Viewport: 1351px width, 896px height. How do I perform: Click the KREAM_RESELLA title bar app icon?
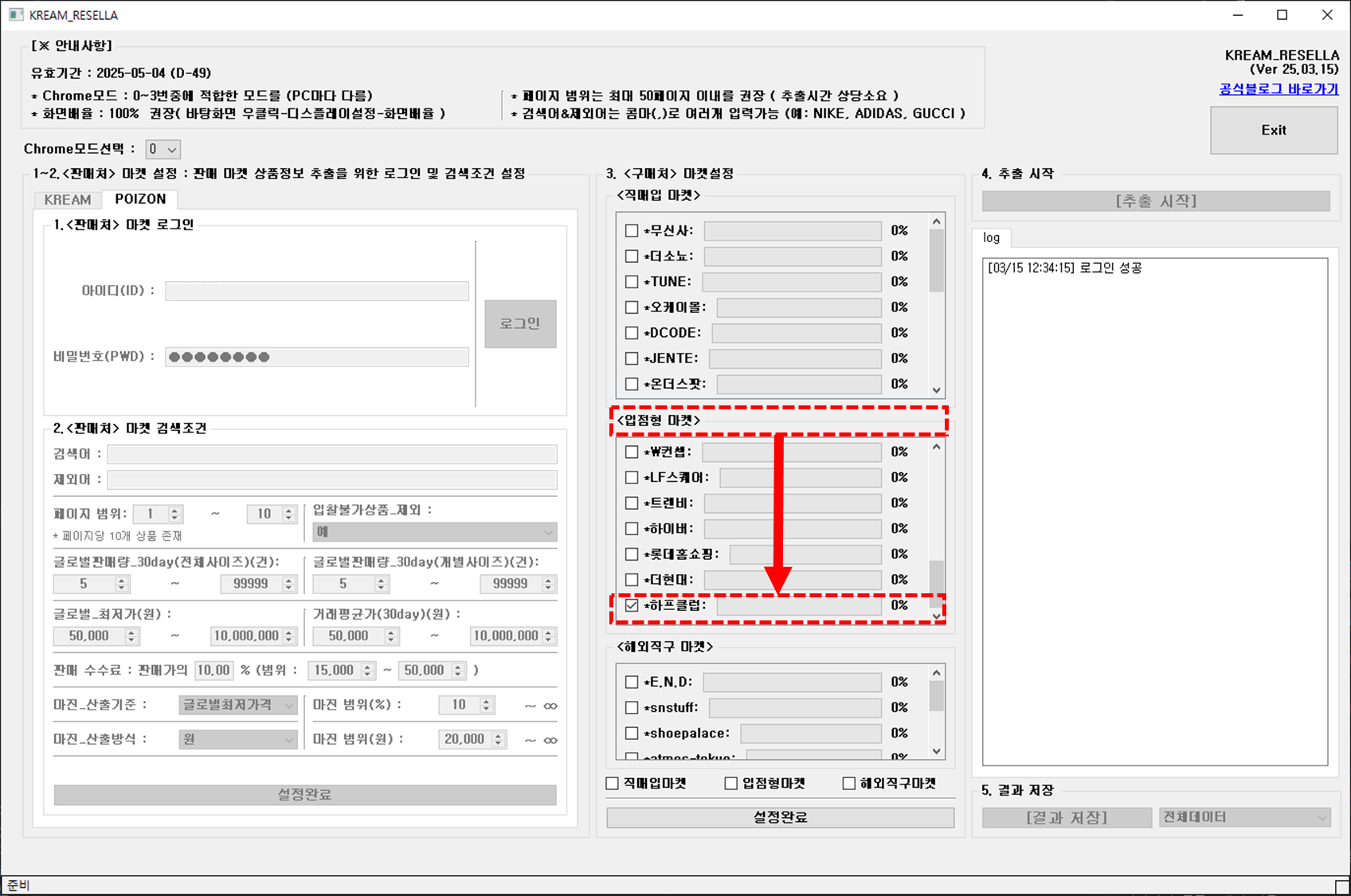(16, 15)
